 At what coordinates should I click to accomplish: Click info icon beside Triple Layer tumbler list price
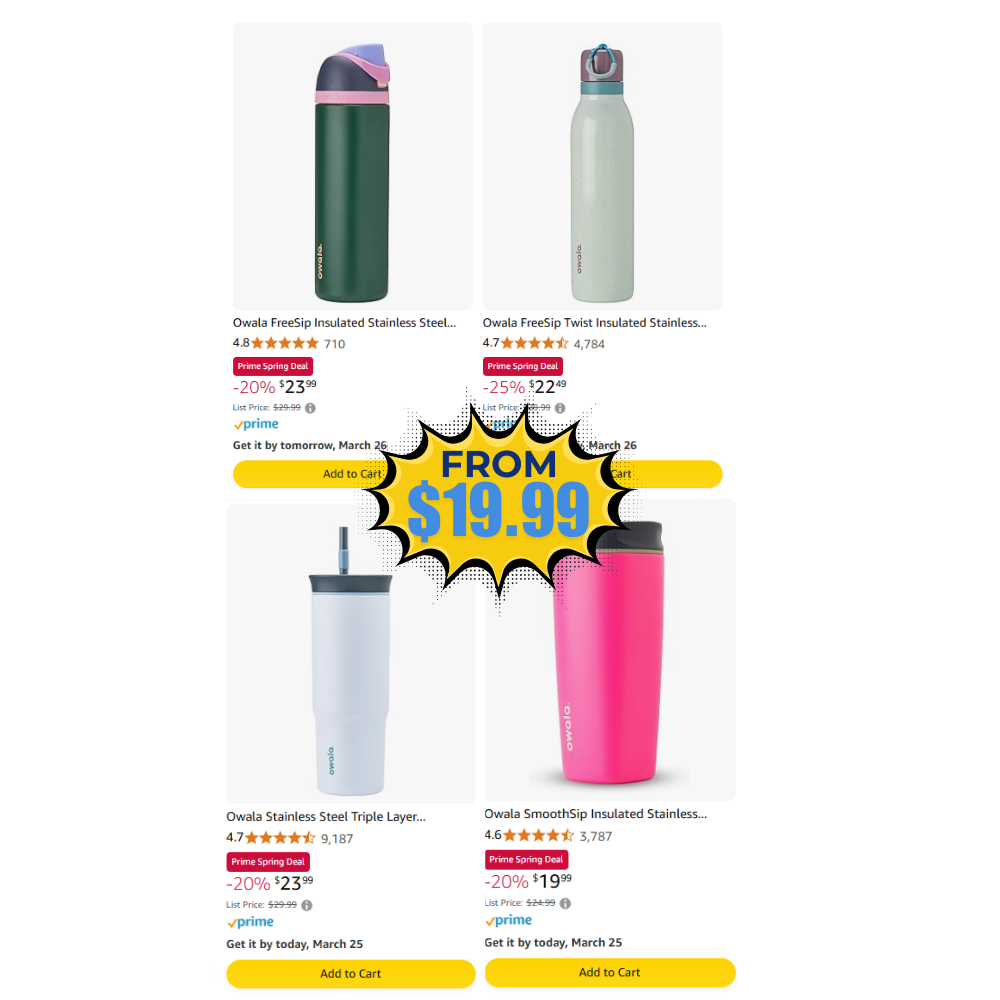coord(307,906)
